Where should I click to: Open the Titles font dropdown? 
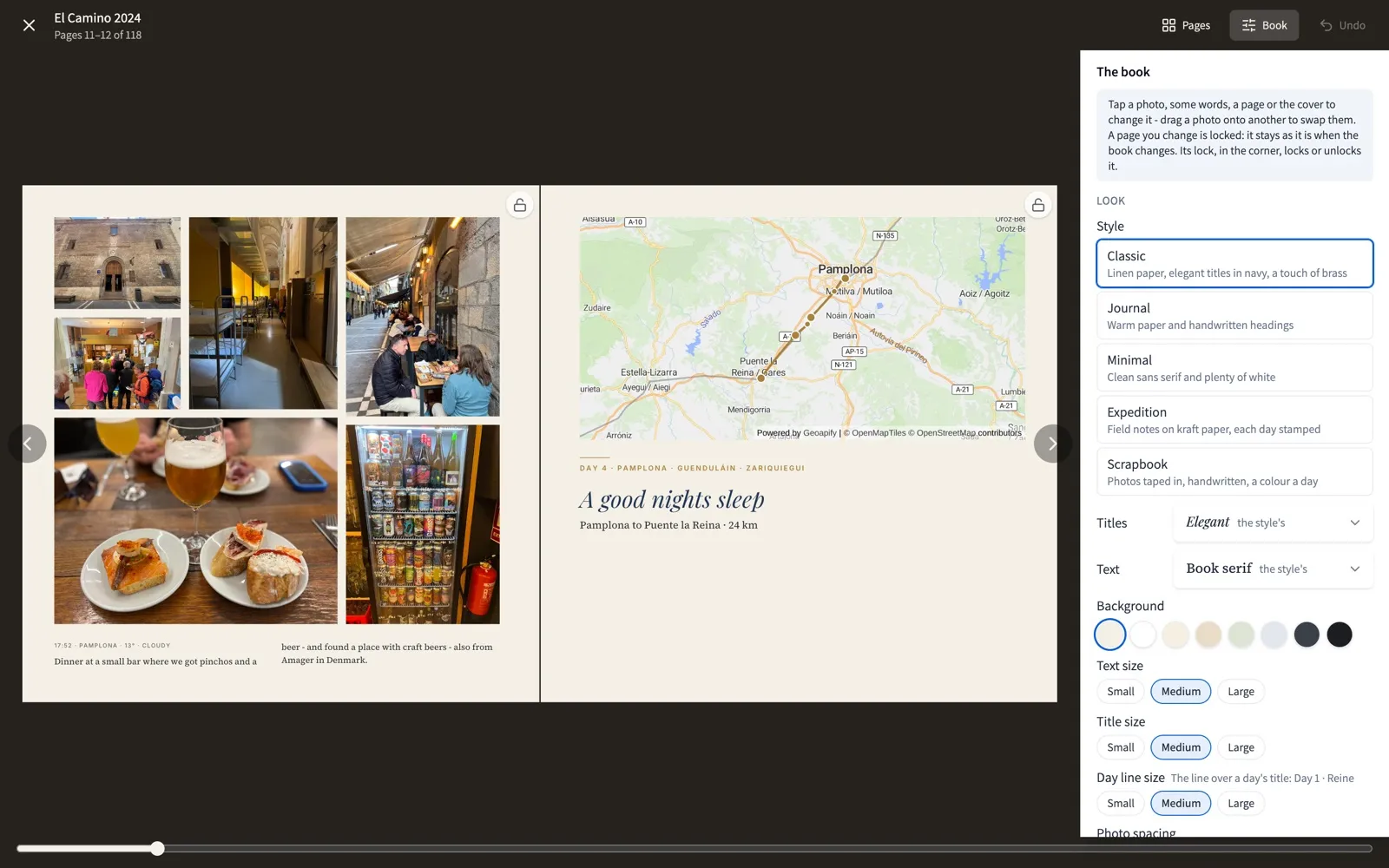(1273, 523)
